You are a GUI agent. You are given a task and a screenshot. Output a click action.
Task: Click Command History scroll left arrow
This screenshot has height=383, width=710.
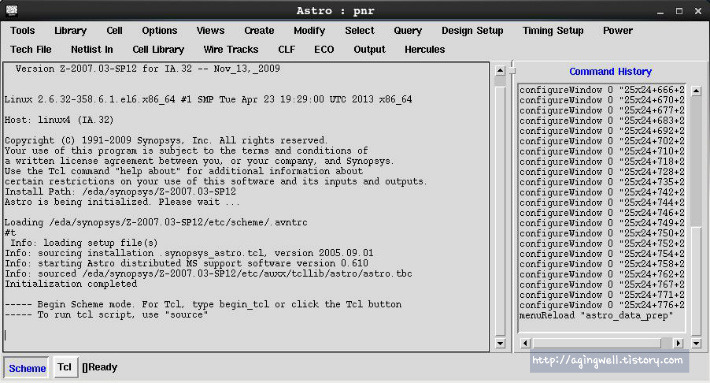525,344
